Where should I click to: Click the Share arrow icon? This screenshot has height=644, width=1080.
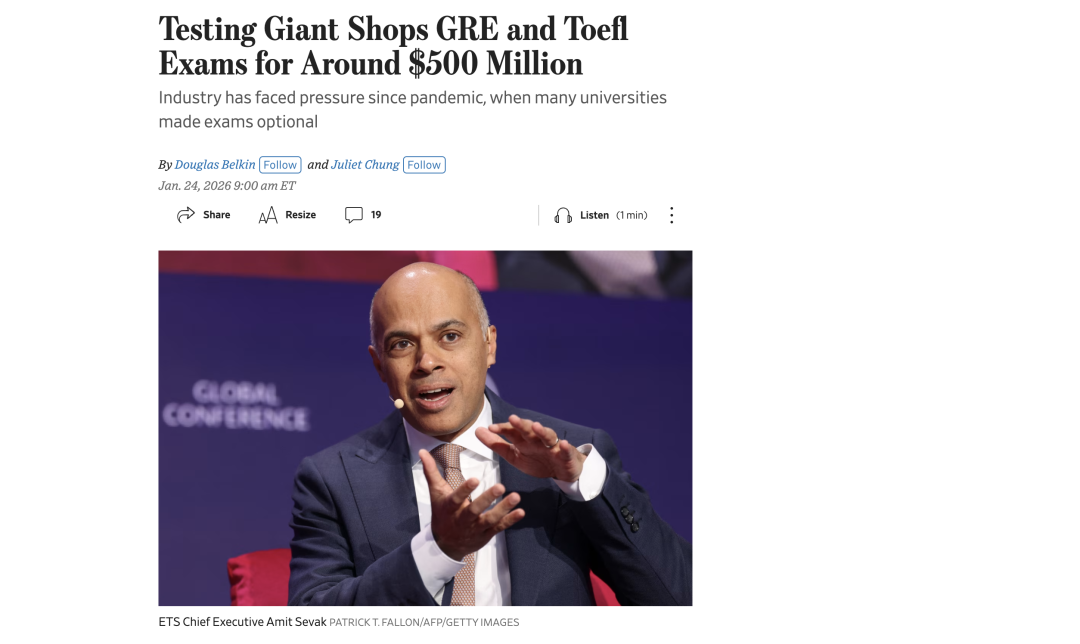point(186,215)
